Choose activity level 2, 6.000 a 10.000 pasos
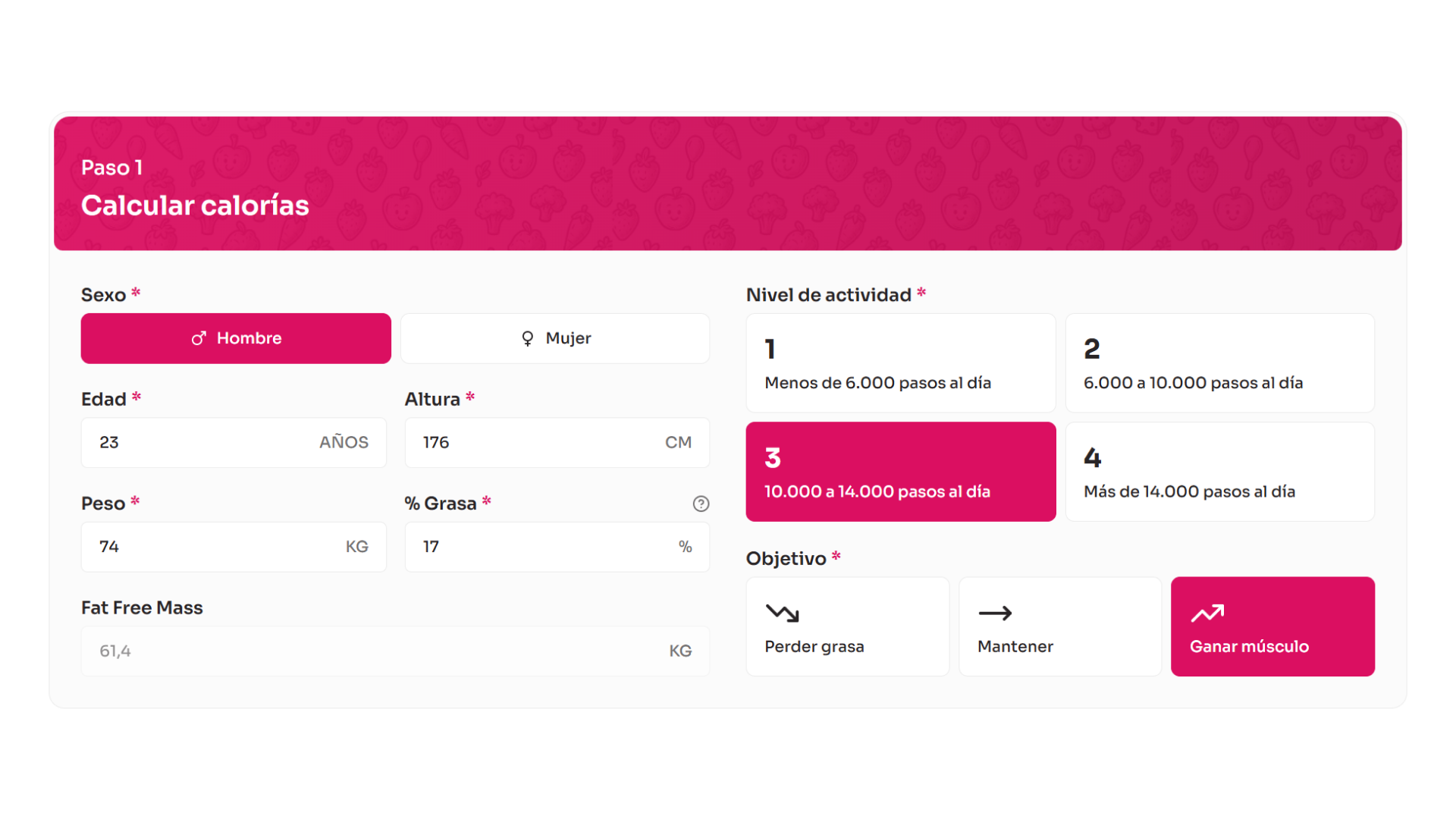 pyautogui.click(x=1219, y=362)
